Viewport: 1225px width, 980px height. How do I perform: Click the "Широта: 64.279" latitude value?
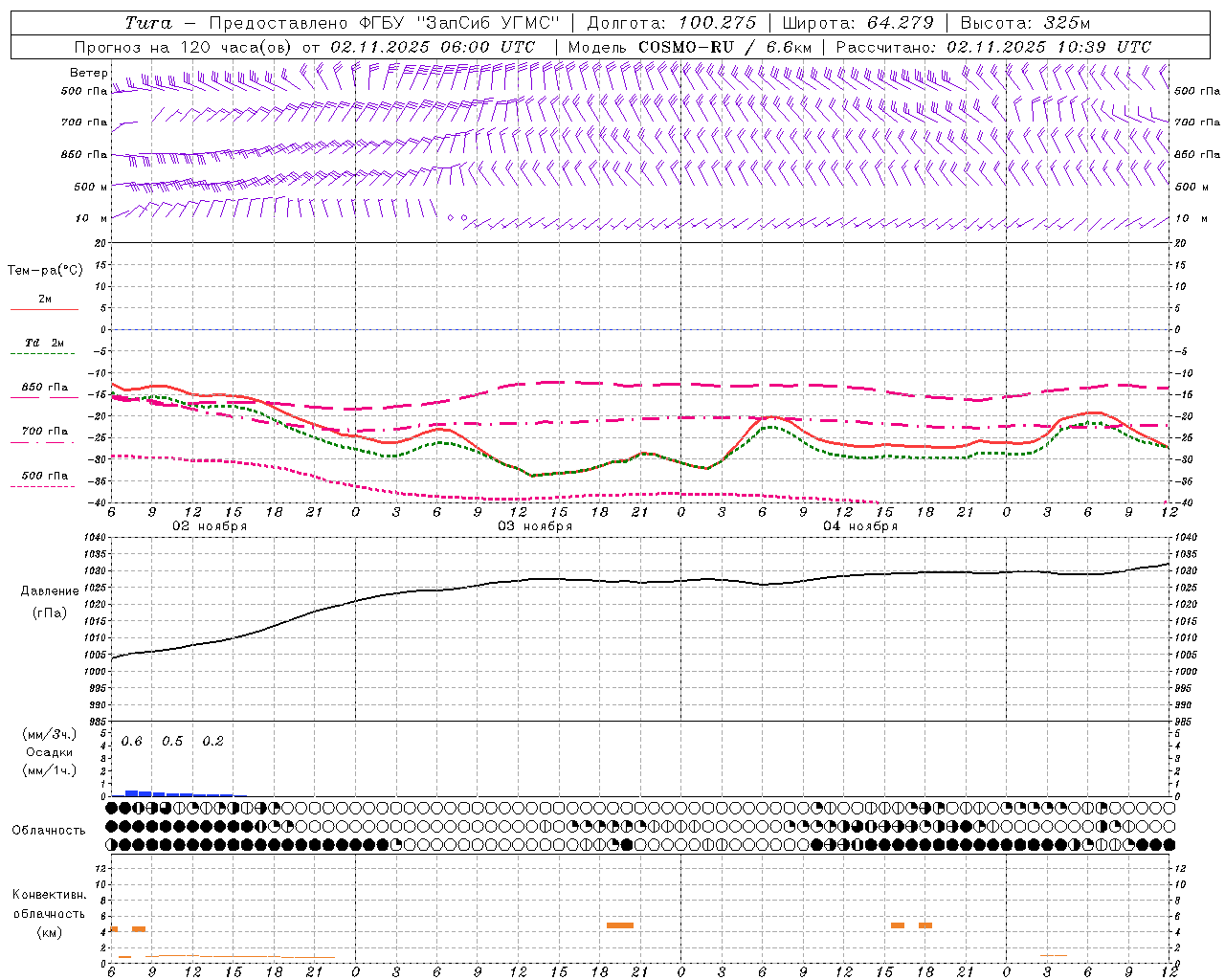point(858,23)
